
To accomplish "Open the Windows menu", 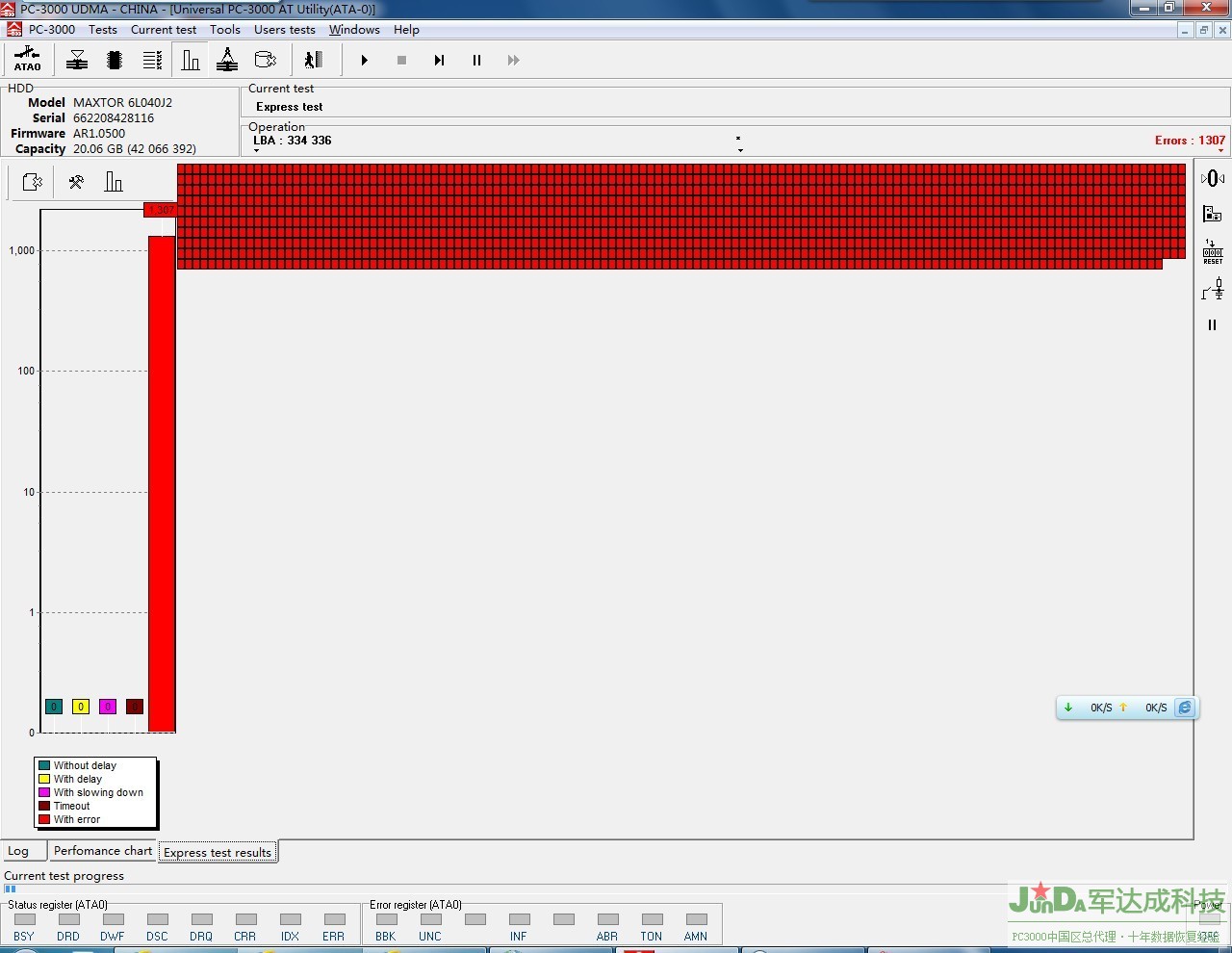I will tap(354, 30).
